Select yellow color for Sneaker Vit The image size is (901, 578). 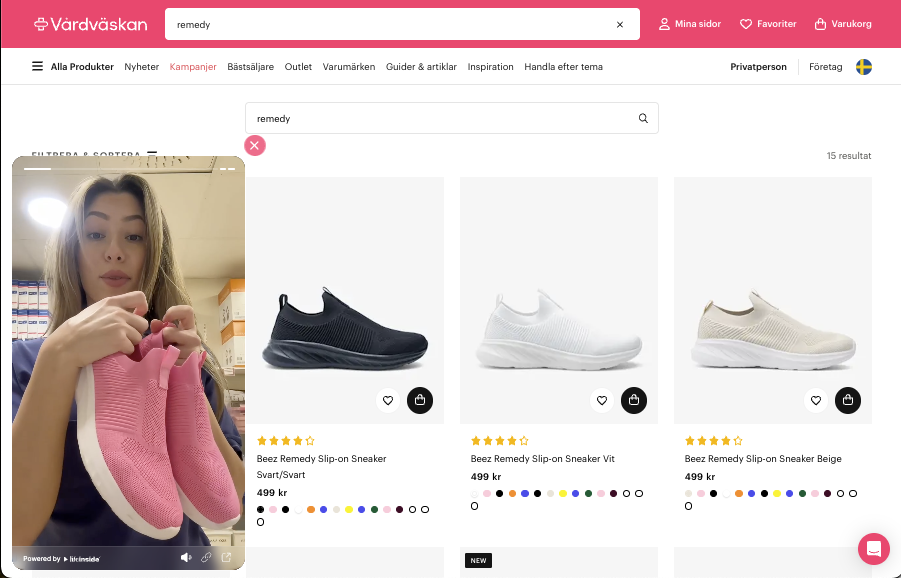(x=563, y=494)
